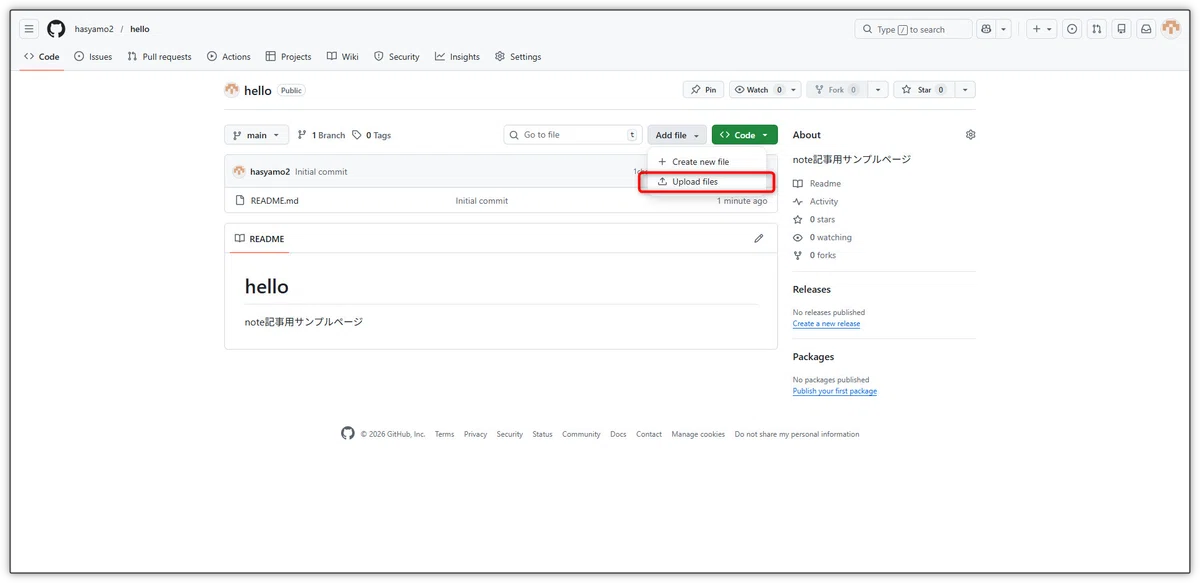1200x583 pixels.
Task: View the 0 Tags link
Action: (372, 135)
